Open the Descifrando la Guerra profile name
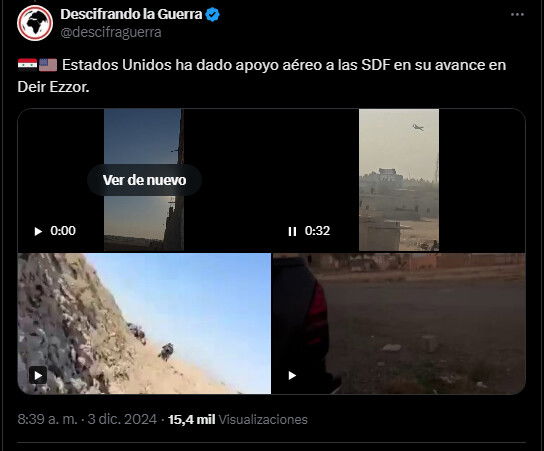 (131, 15)
